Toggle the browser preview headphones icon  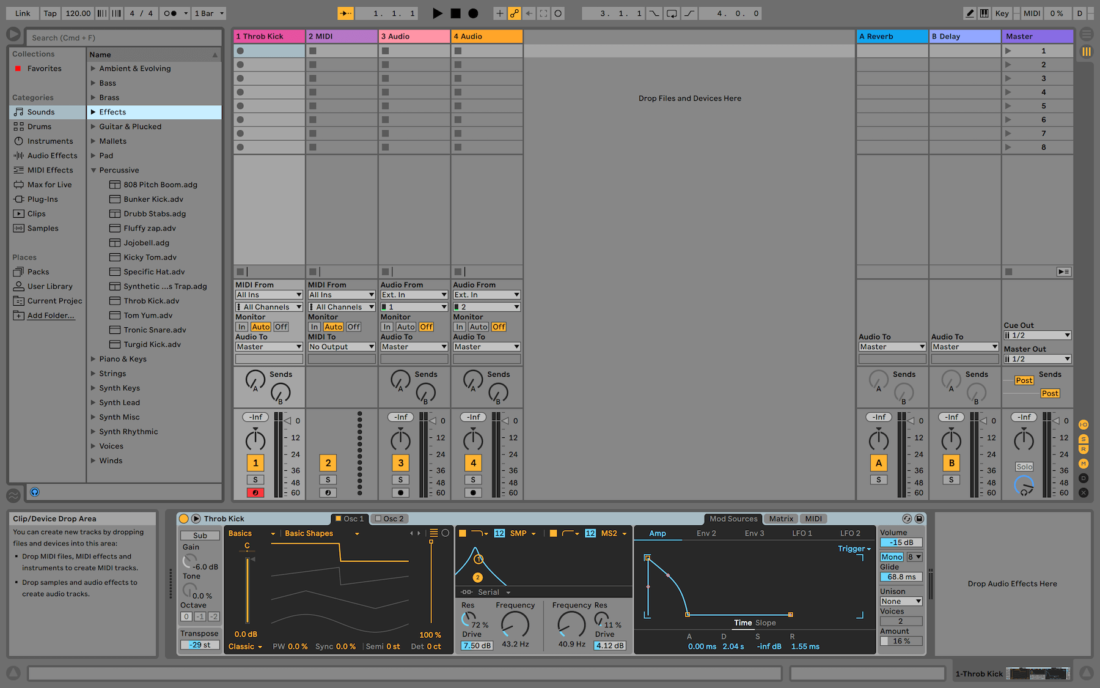pos(34,492)
